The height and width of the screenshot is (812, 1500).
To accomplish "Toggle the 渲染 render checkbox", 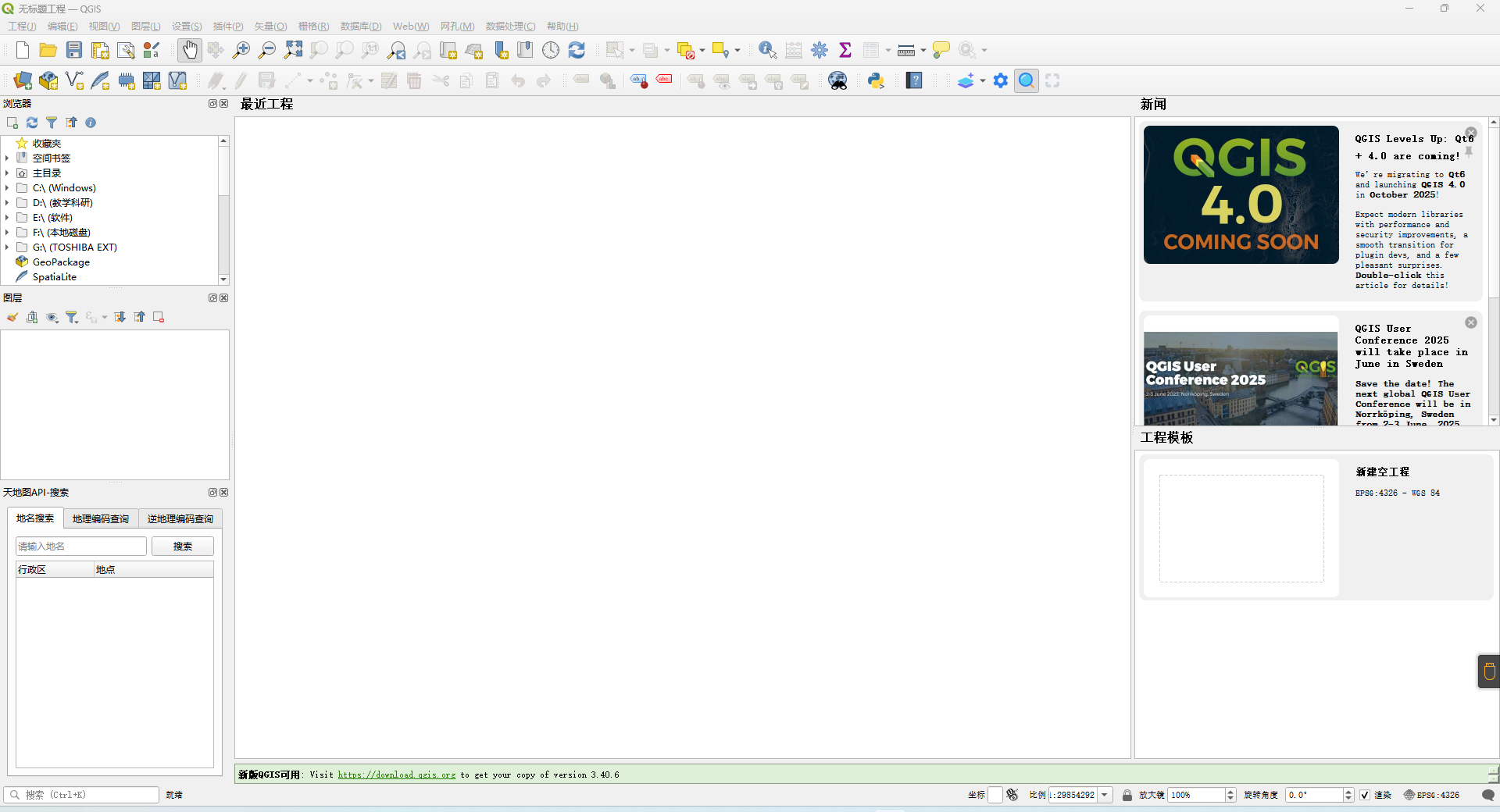I will click(x=1365, y=795).
